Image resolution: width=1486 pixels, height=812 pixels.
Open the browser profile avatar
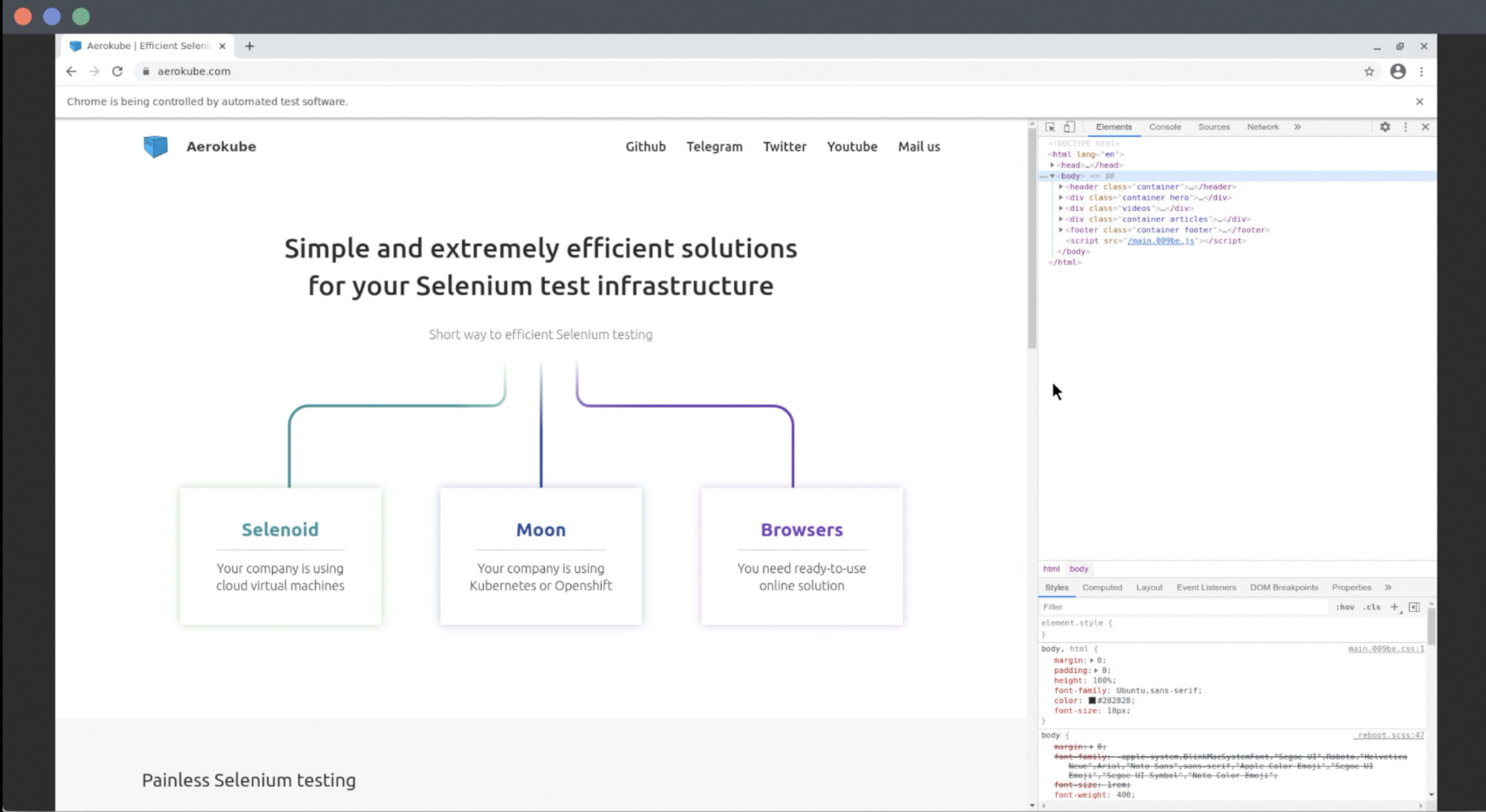click(x=1398, y=71)
